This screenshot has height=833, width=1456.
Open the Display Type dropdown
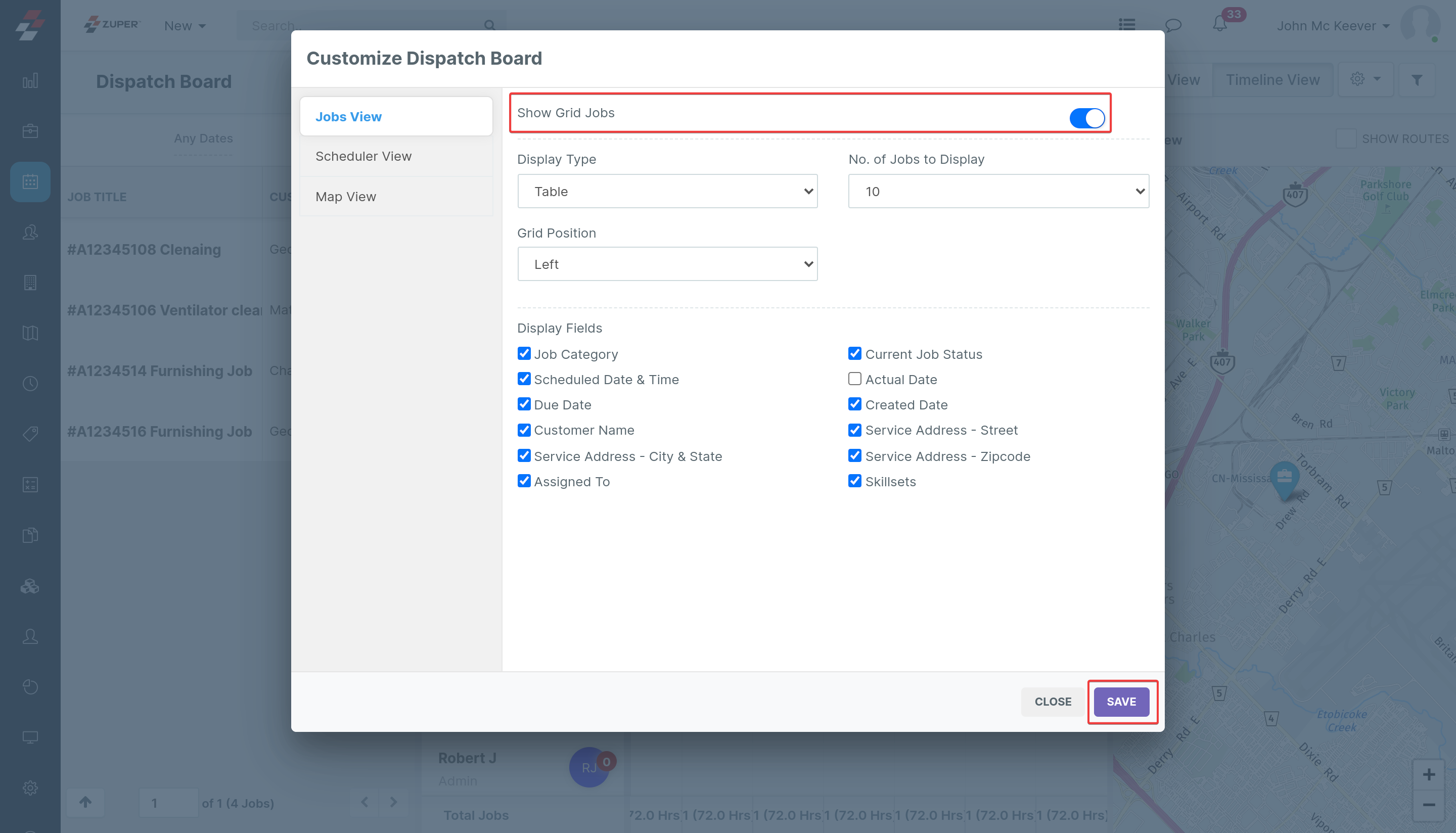click(667, 191)
